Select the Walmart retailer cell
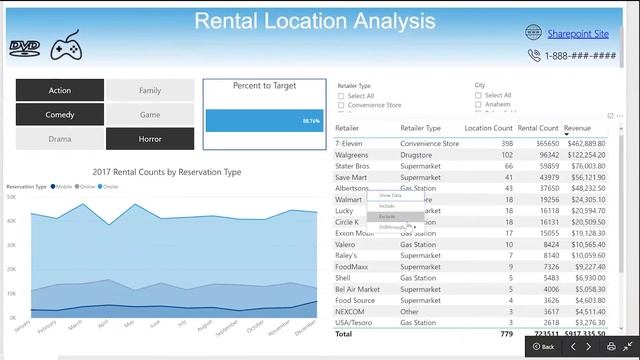640x360 pixels. click(x=348, y=200)
